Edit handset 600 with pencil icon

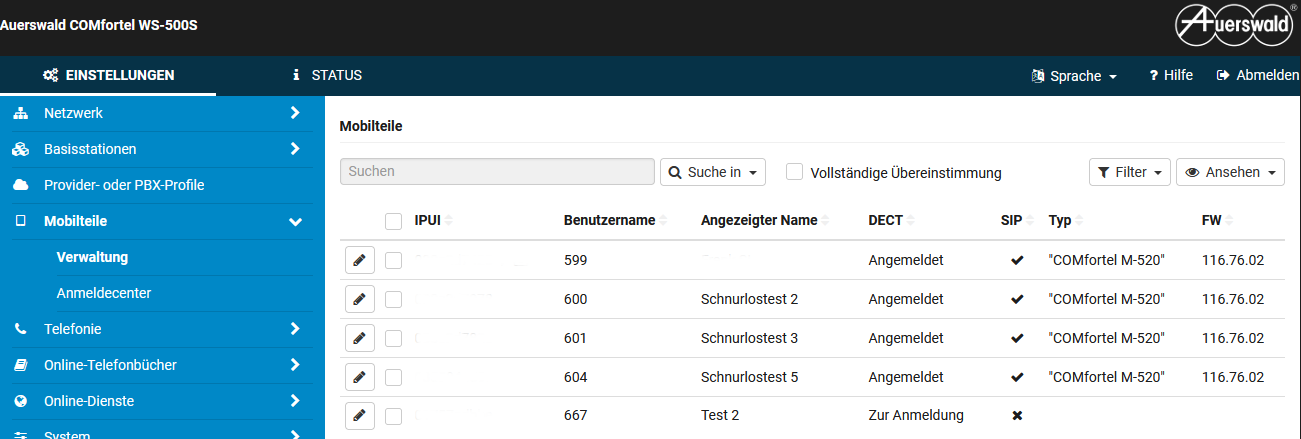(359, 299)
